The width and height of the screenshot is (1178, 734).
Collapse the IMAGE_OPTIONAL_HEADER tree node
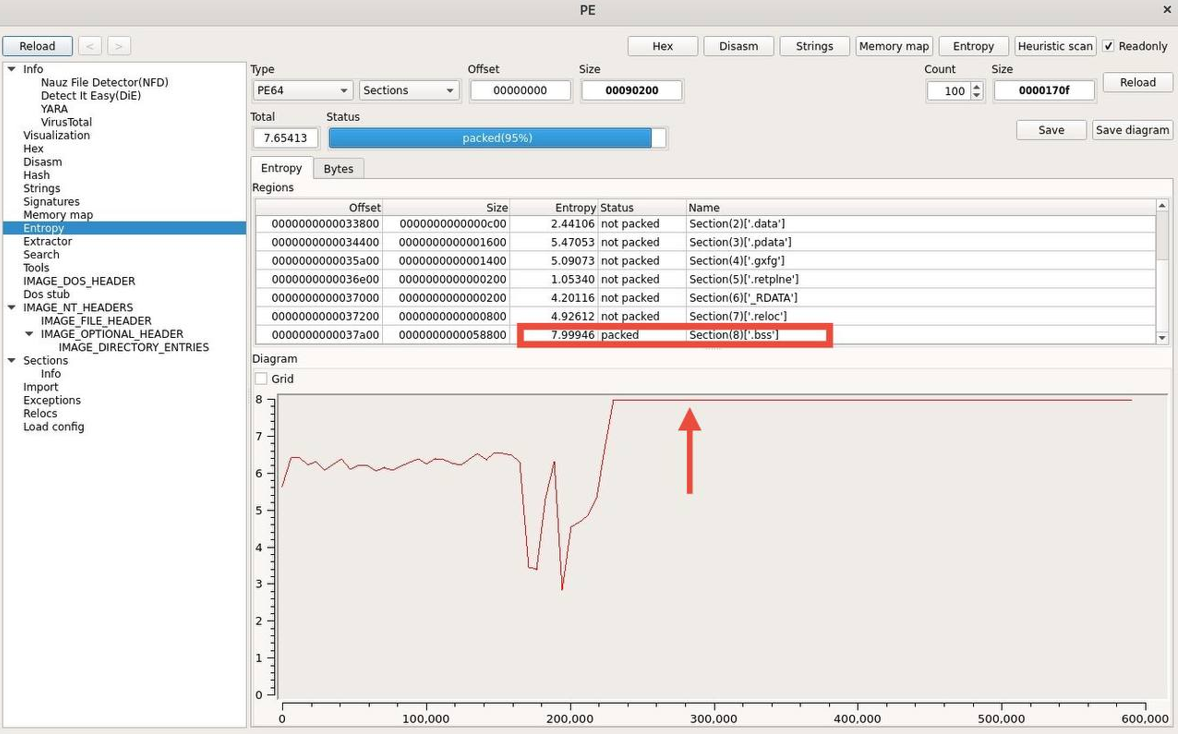point(30,334)
